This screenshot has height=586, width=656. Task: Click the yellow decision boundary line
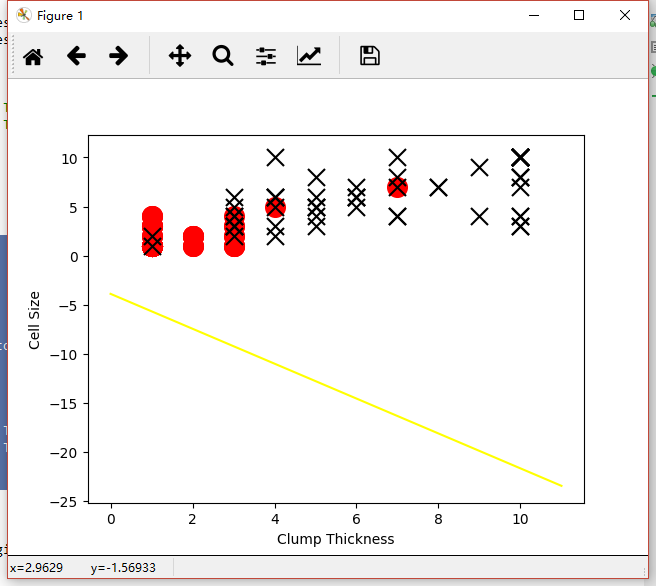click(336, 390)
